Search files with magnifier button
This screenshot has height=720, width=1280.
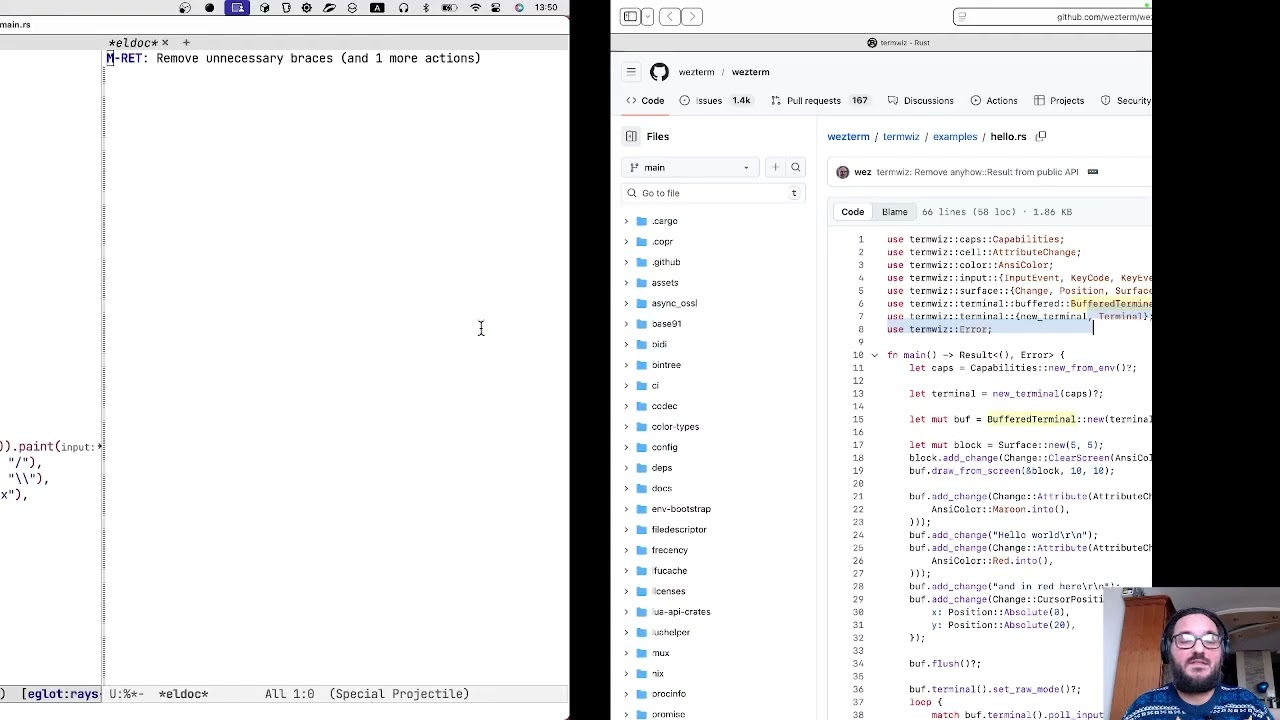(x=796, y=168)
